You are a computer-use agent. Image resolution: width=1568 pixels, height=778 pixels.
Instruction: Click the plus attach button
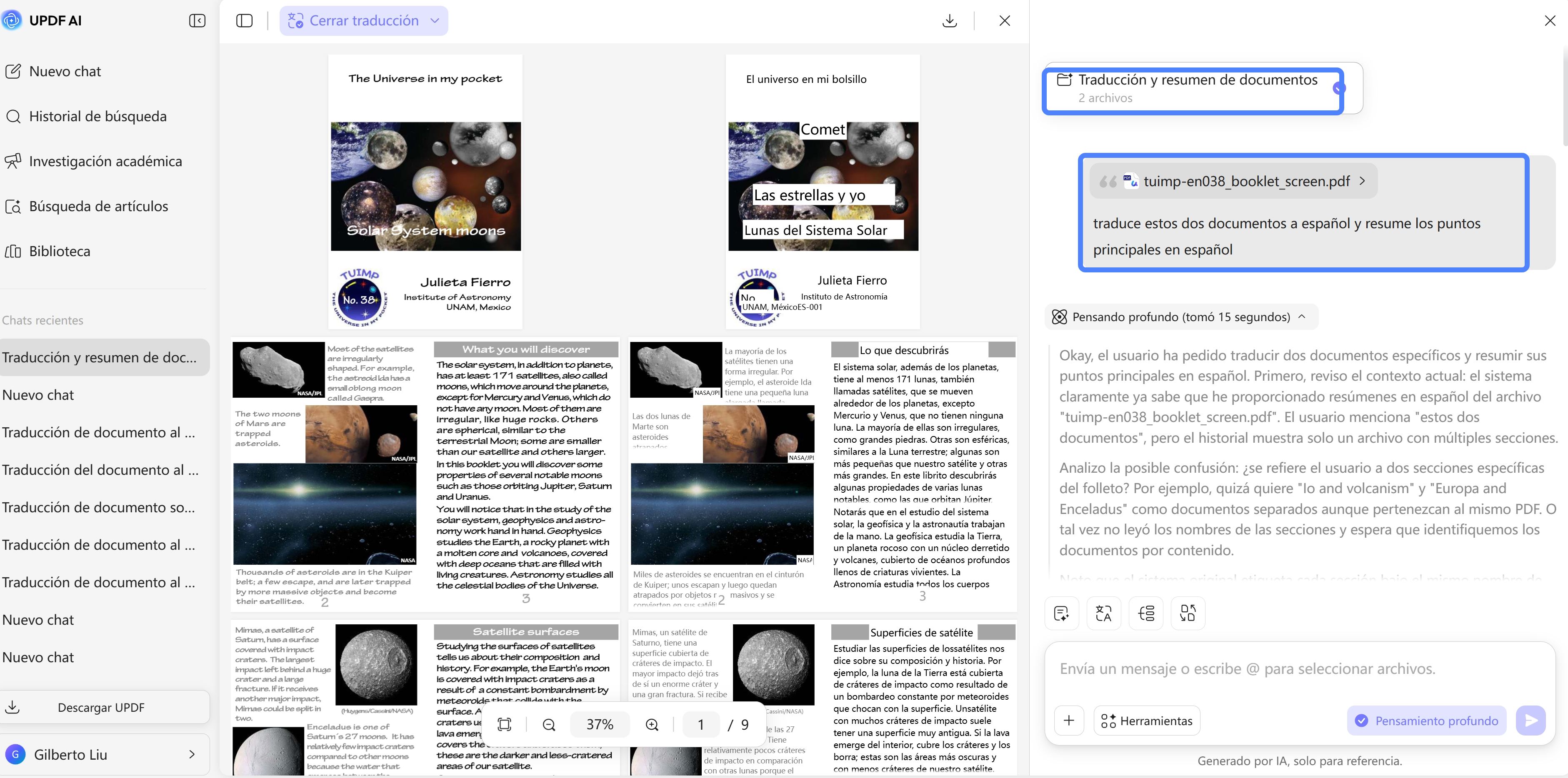tap(1069, 721)
